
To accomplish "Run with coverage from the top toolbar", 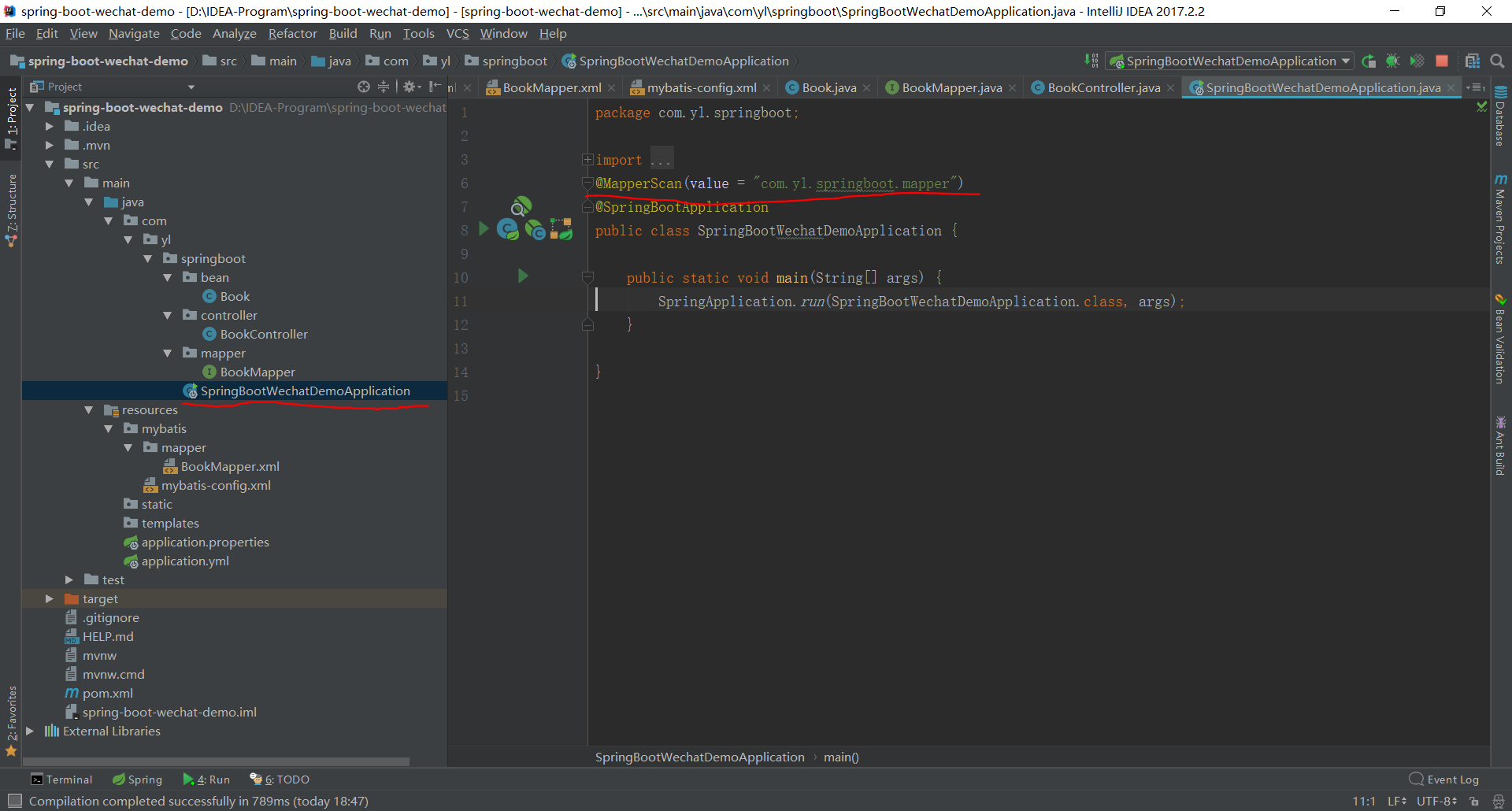I will (1417, 61).
